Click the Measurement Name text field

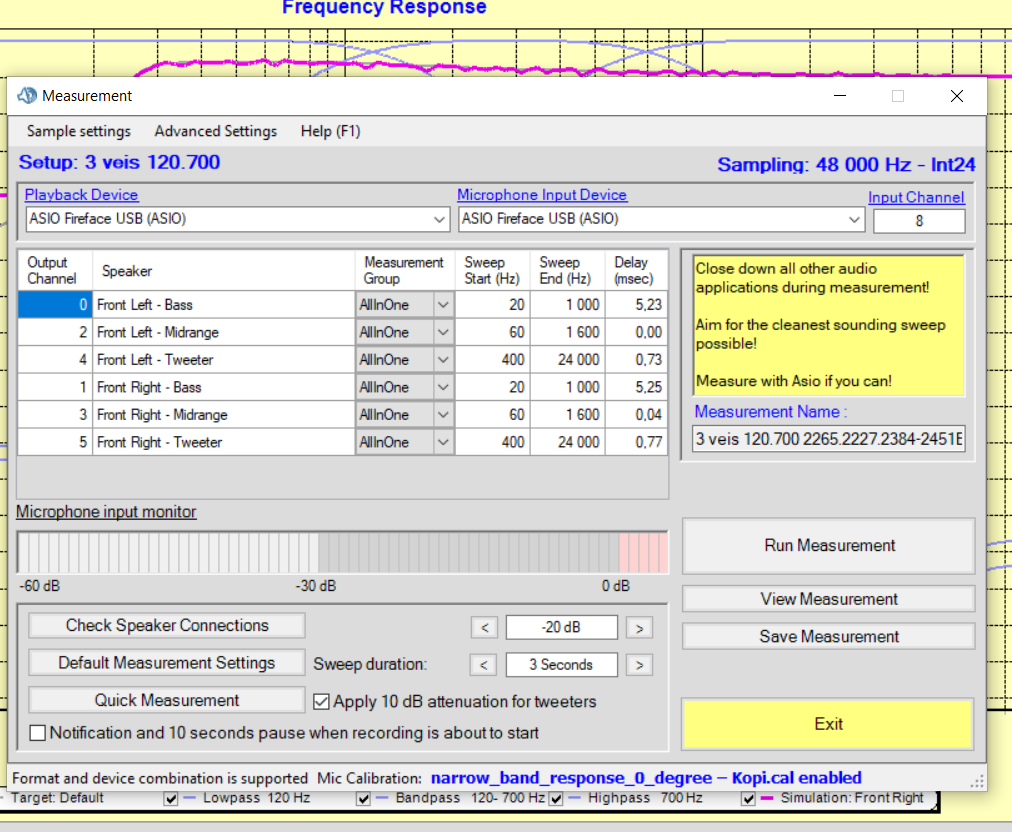point(828,439)
